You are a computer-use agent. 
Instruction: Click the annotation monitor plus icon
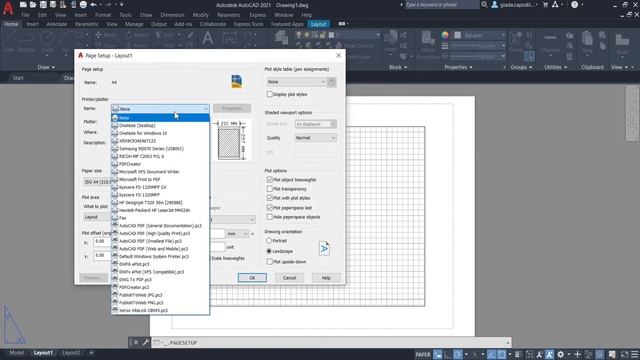[x=577, y=354]
